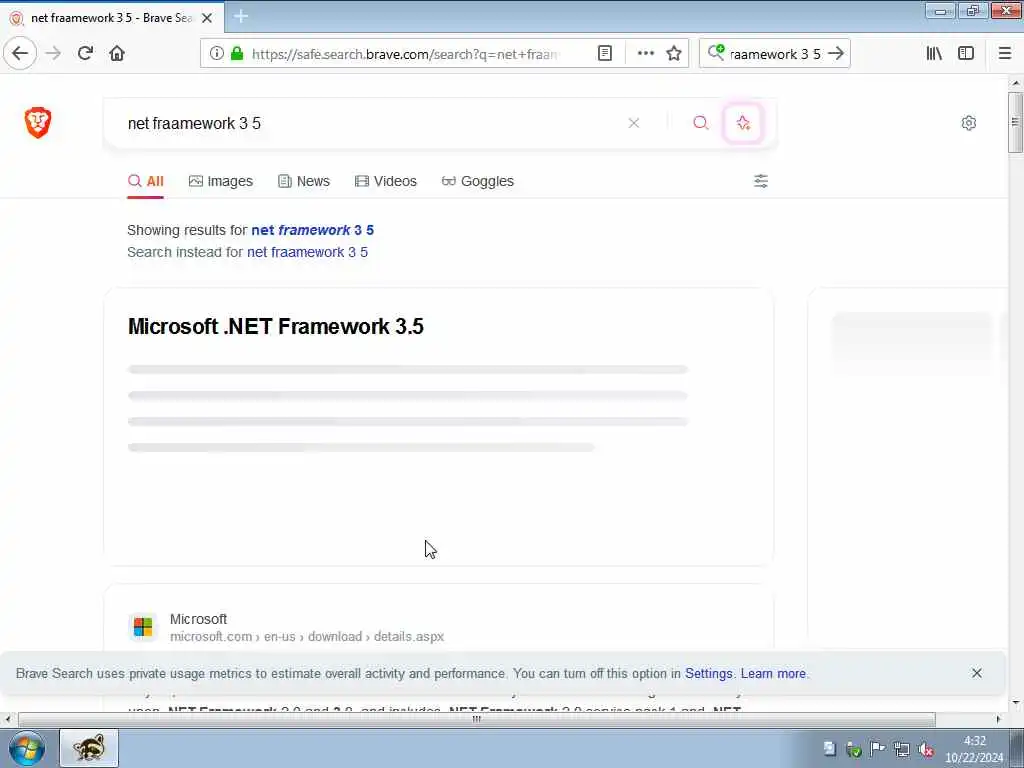Click the taskbar clock showing 4:32

pyautogui.click(x=974, y=749)
